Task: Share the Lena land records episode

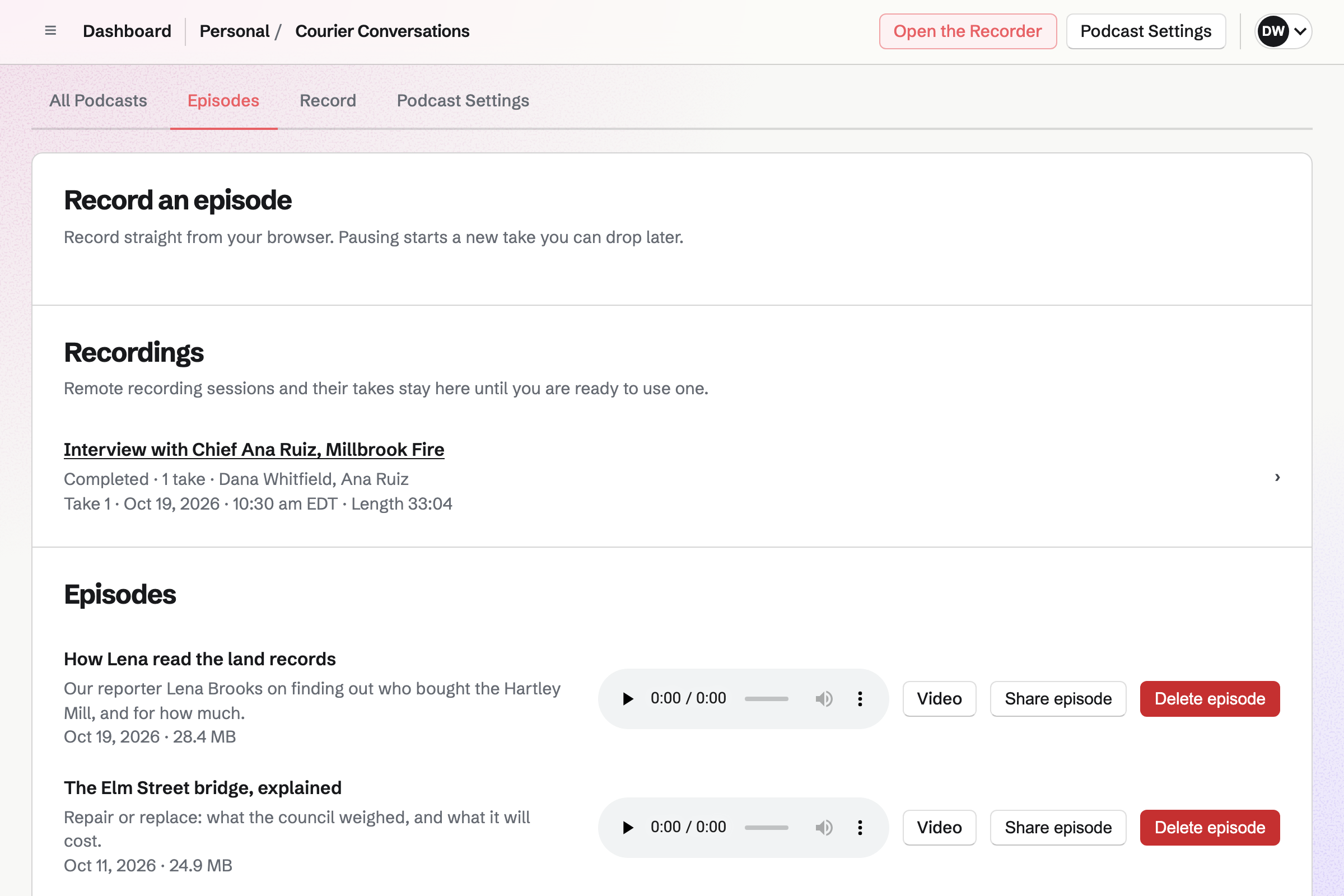Action: click(1058, 699)
